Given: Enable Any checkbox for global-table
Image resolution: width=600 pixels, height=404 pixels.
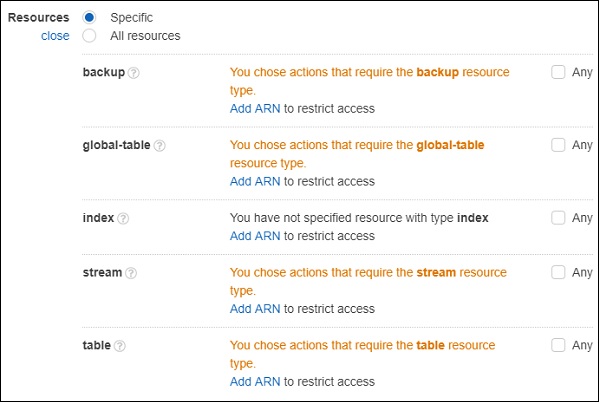Looking at the screenshot, I should click(559, 145).
